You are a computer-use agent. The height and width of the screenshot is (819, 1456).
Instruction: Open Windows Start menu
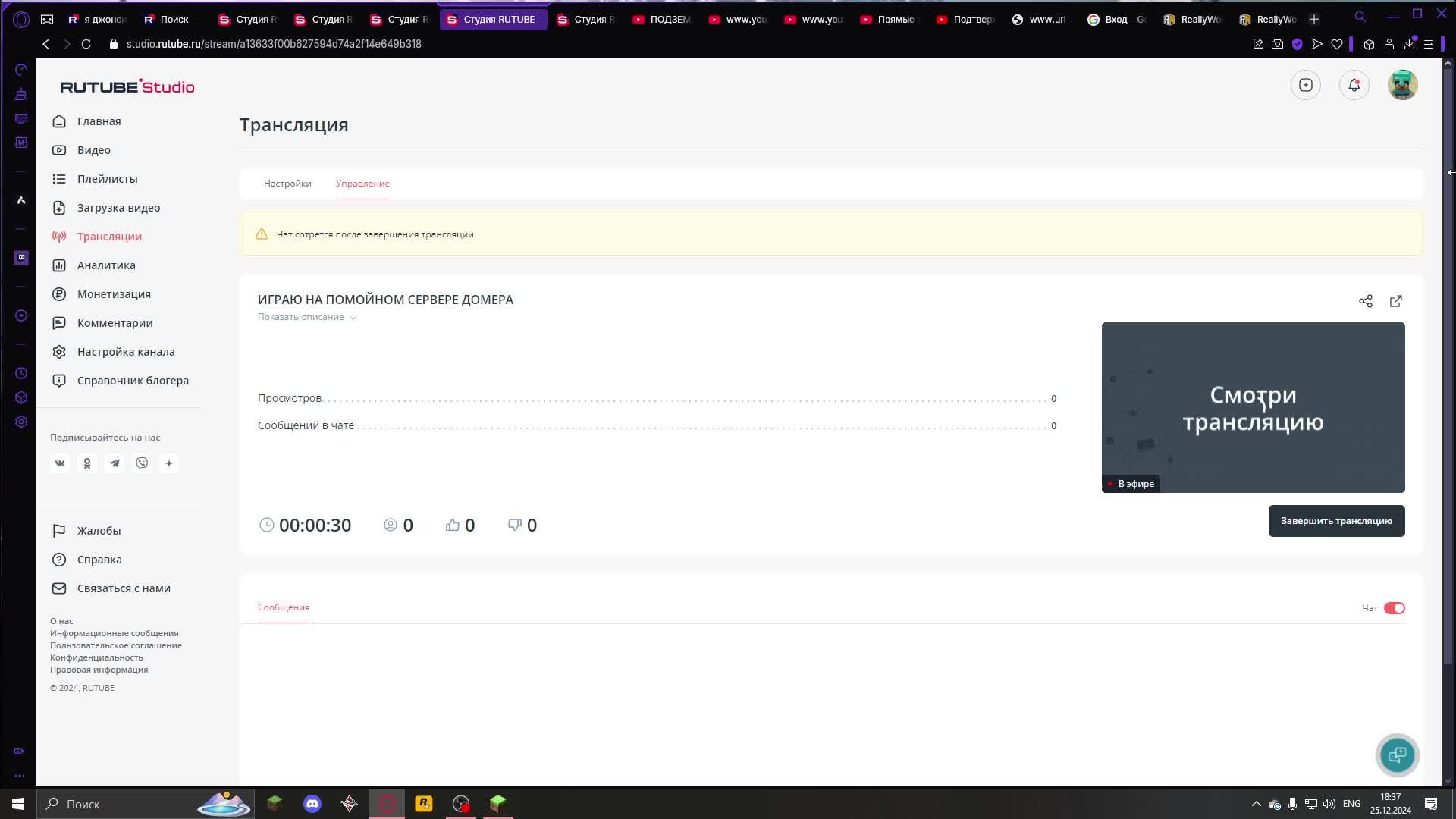click(x=18, y=804)
